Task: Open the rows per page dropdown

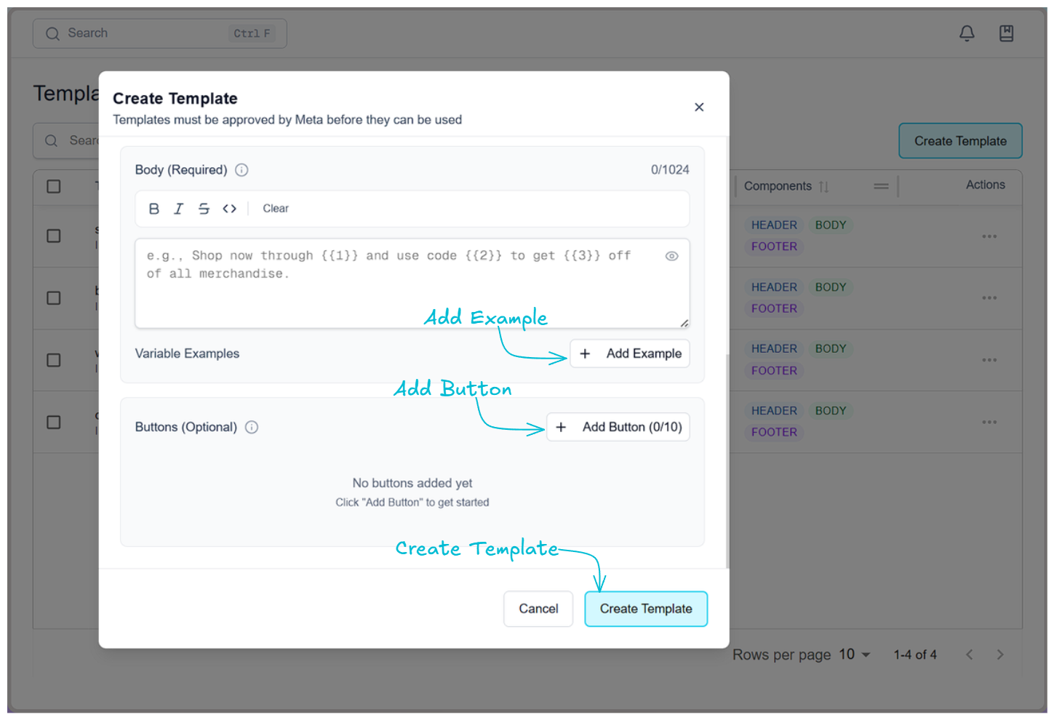Action: point(855,655)
